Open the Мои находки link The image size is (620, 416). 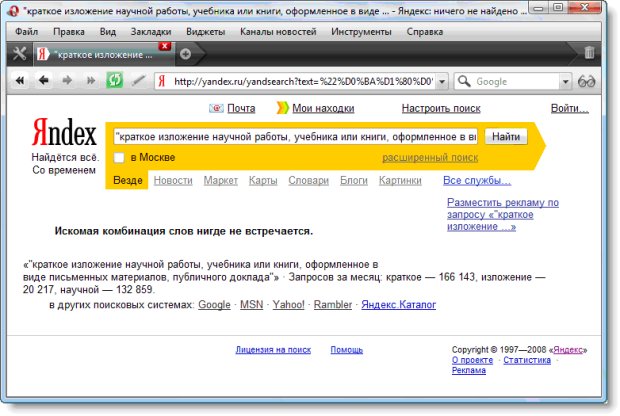[x=323, y=108]
